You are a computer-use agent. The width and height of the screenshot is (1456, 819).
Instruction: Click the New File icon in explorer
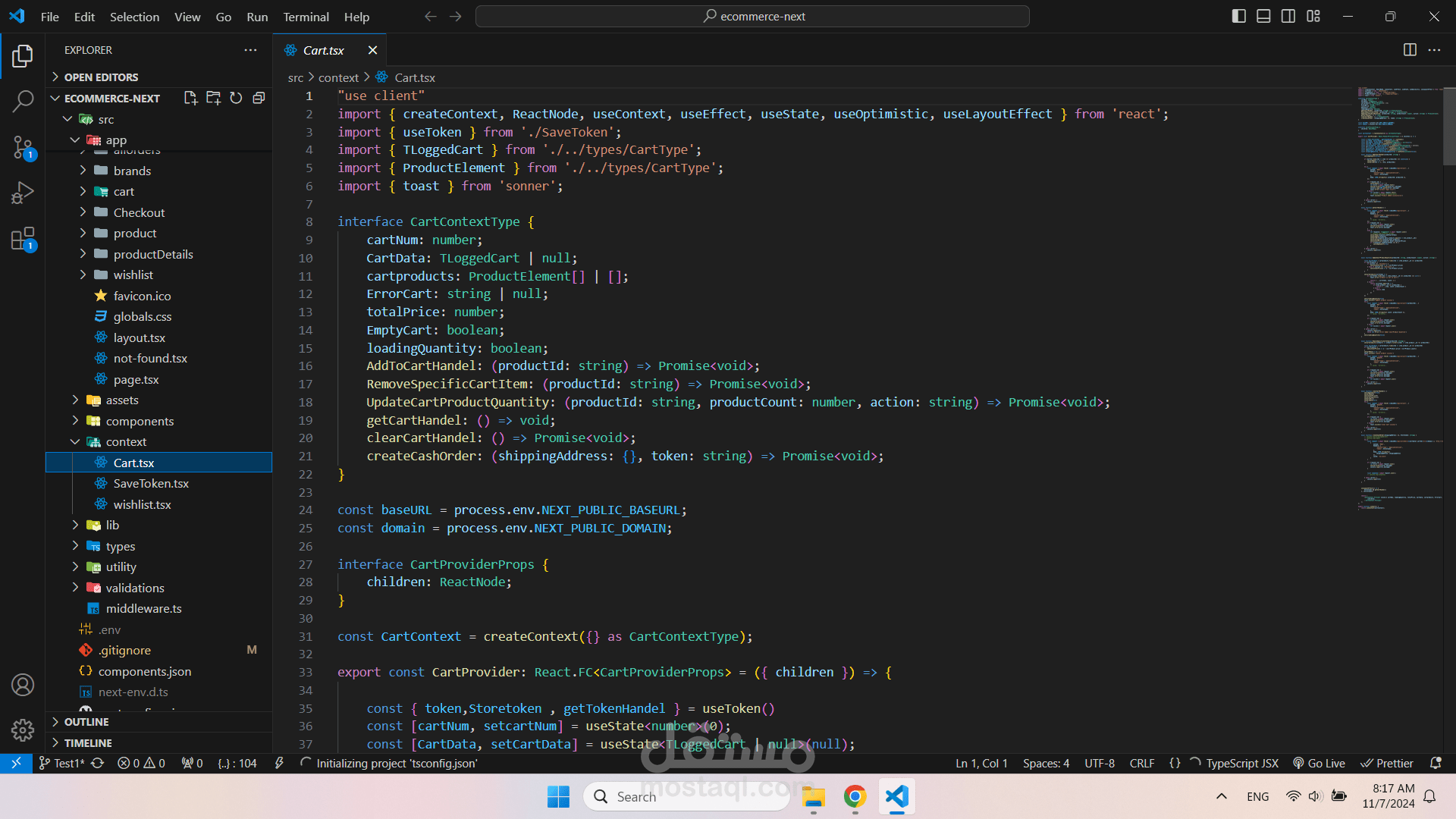tap(190, 98)
